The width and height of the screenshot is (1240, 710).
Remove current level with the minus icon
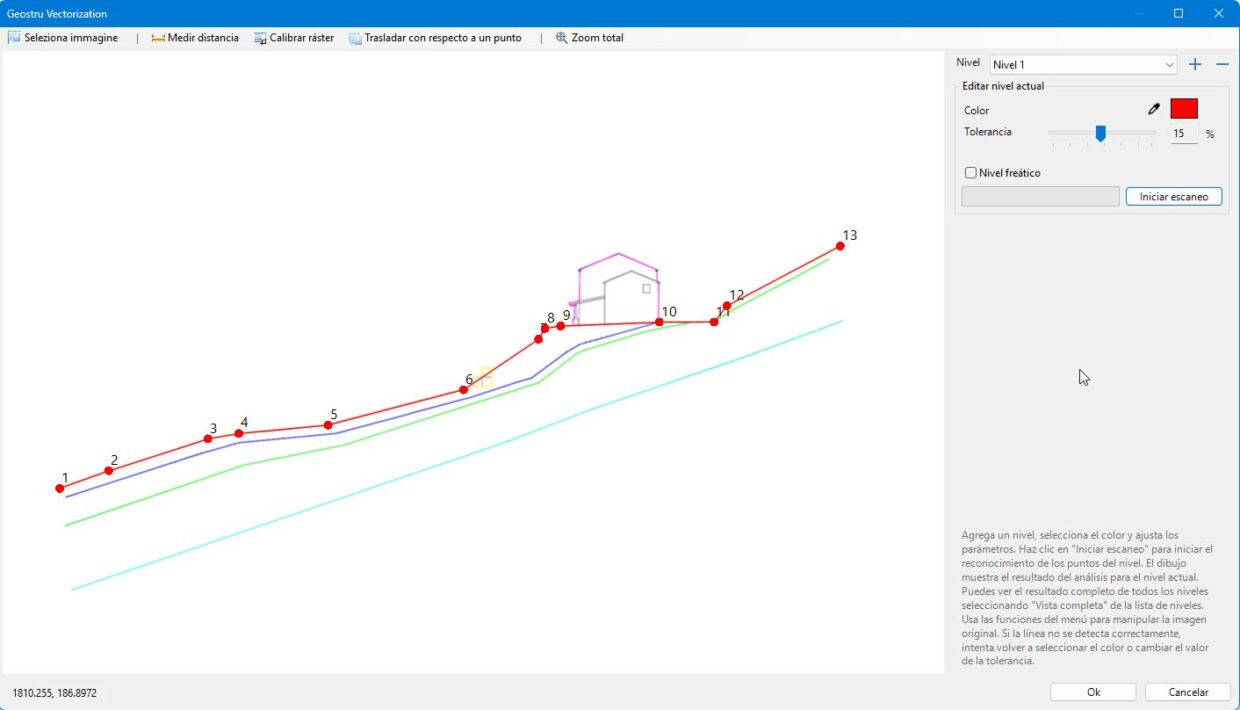pyautogui.click(x=1221, y=63)
